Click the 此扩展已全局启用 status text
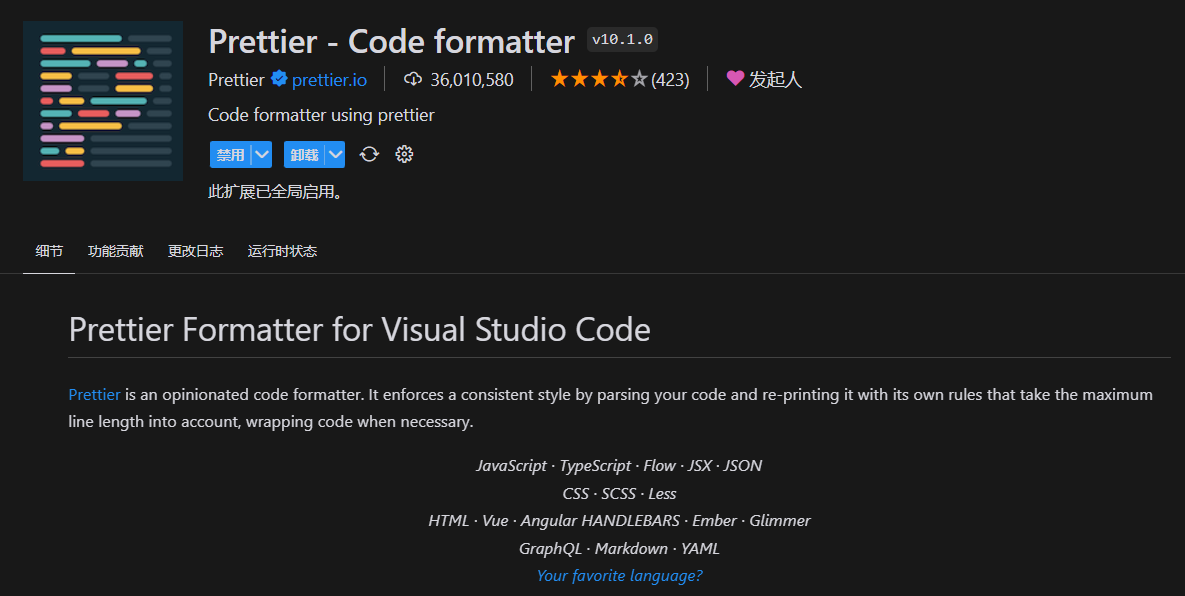The width and height of the screenshot is (1185, 596). (277, 192)
